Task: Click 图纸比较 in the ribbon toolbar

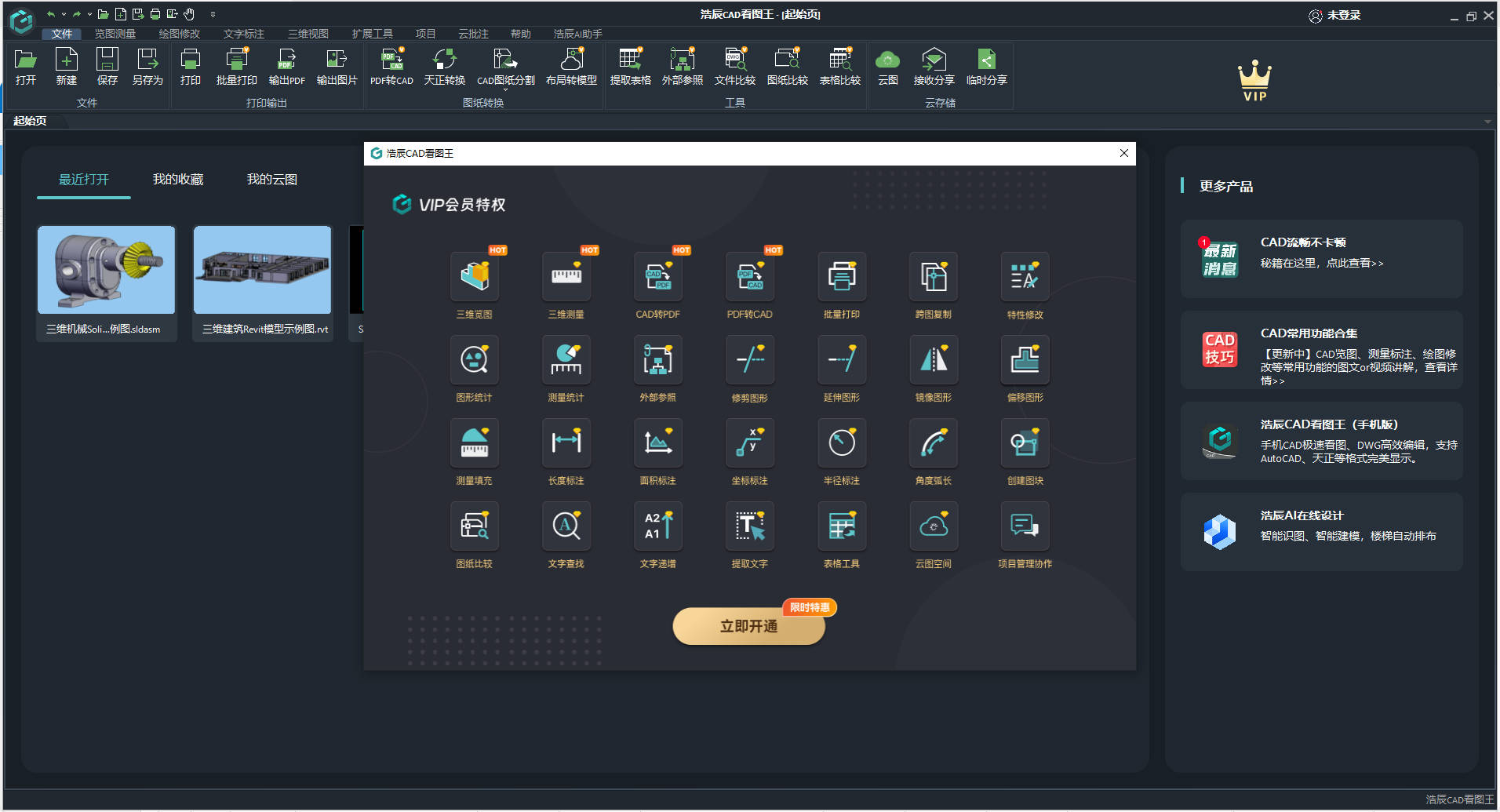Action: (788, 66)
